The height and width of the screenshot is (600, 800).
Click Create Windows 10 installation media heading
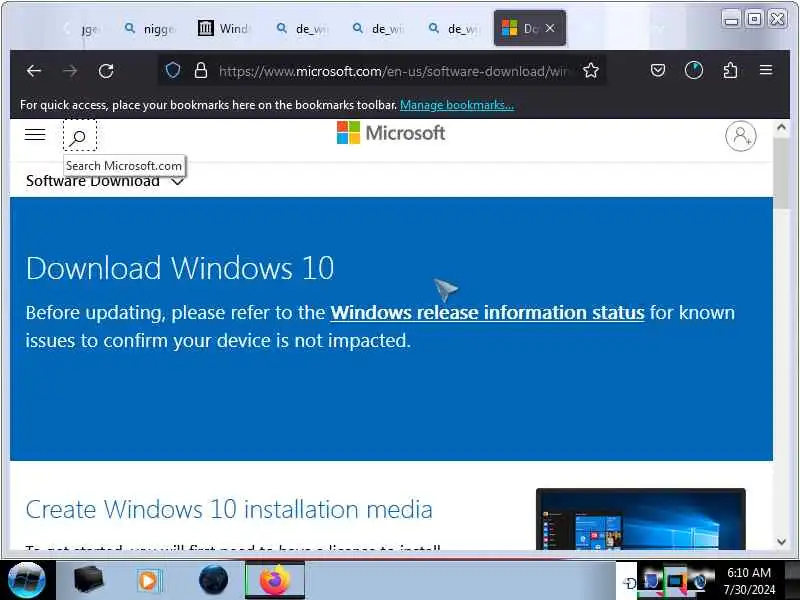point(229,509)
